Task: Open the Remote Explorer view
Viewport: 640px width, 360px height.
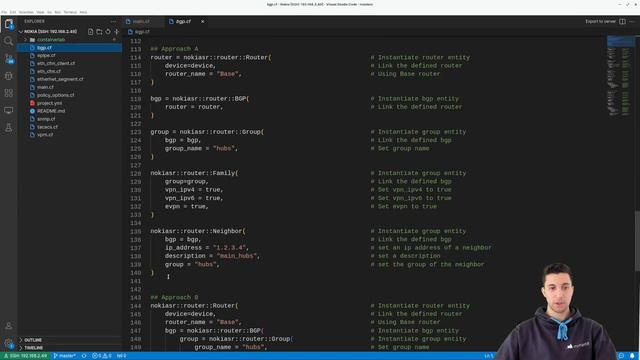Action: coord(9,110)
